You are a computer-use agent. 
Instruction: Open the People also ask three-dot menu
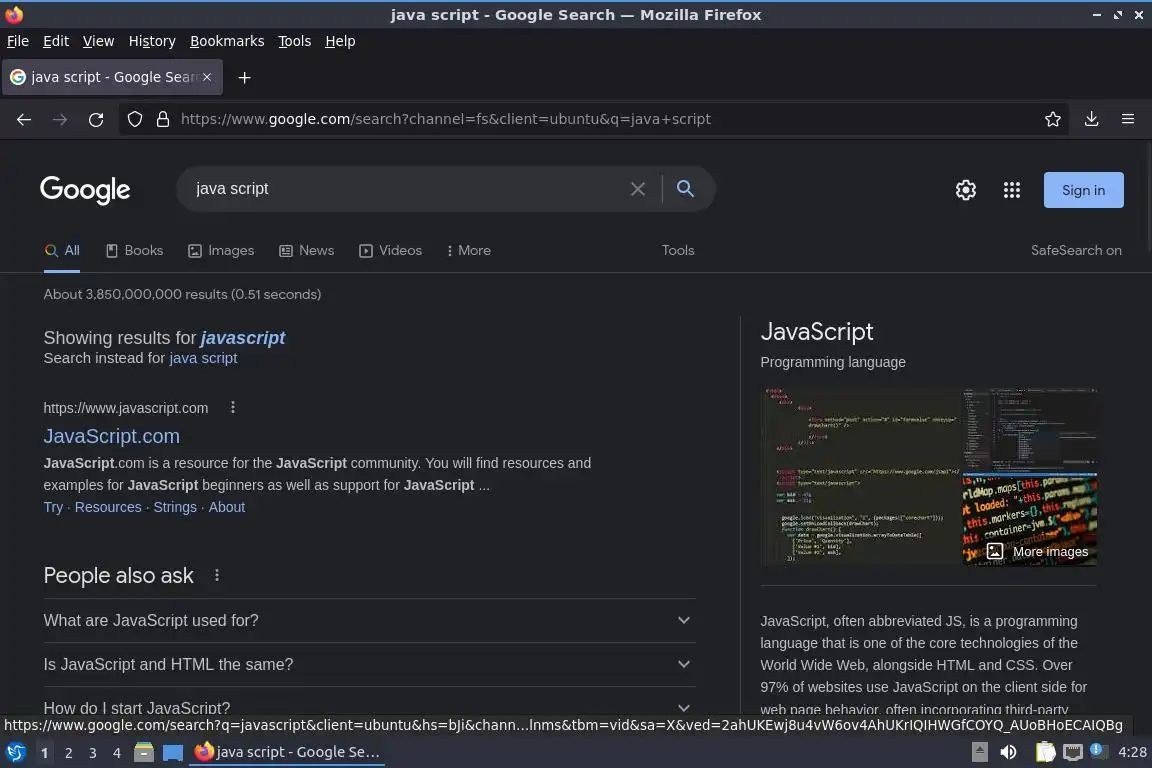tap(217, 575)
